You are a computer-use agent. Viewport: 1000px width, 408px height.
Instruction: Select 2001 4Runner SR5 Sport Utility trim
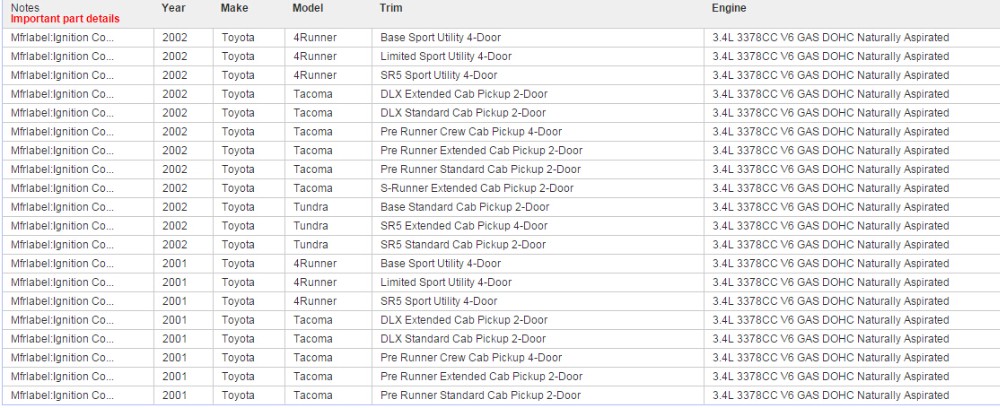point(439,301)
